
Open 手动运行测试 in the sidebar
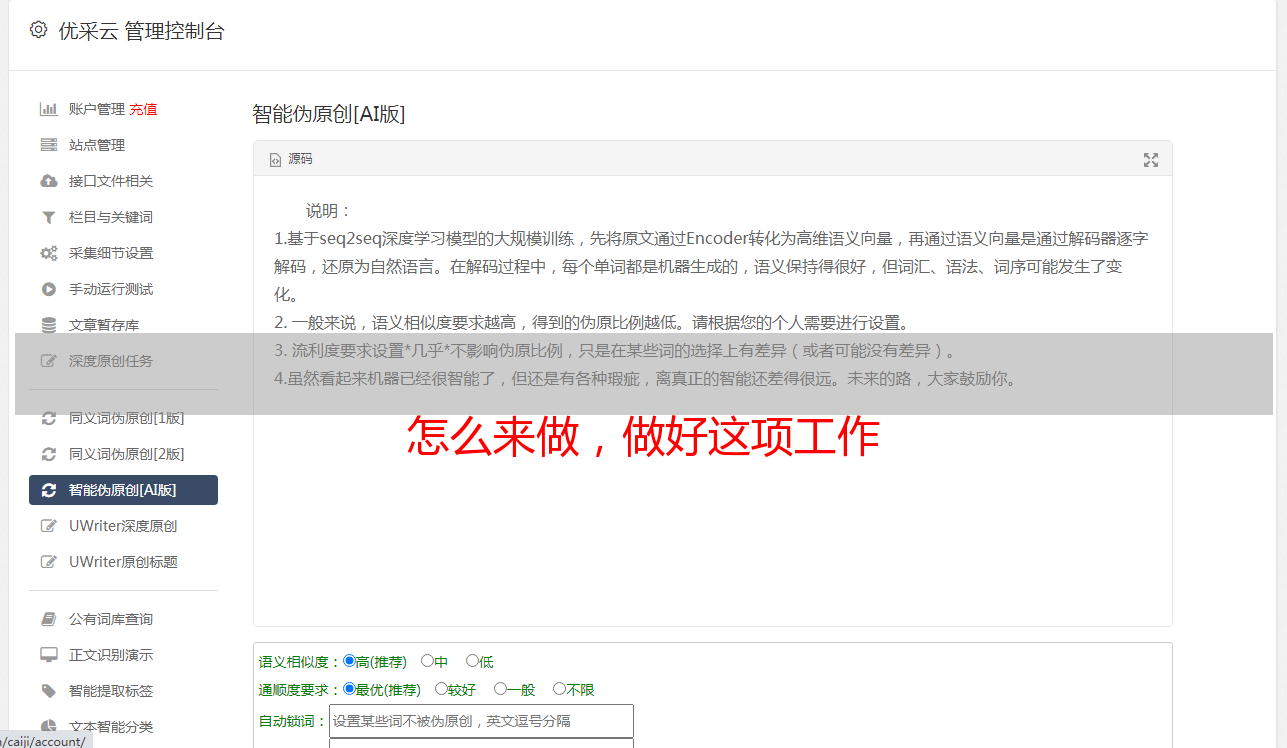(x=111, y=289)
